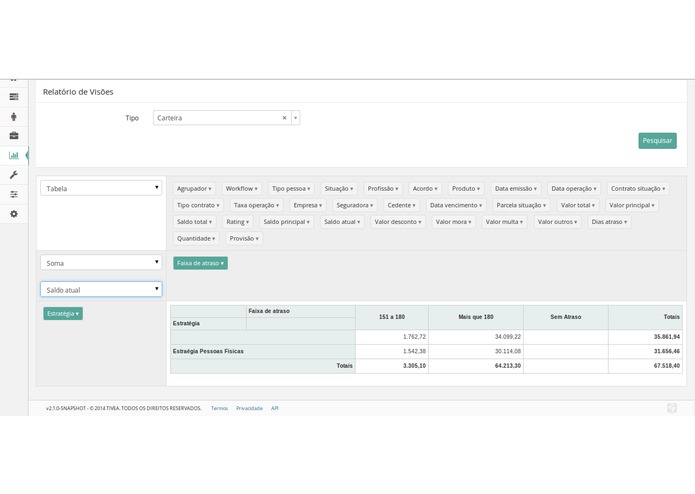Open the Valor mora attribute filter
695x494 pixels.
pyautogui.click(x=453, y=222)
